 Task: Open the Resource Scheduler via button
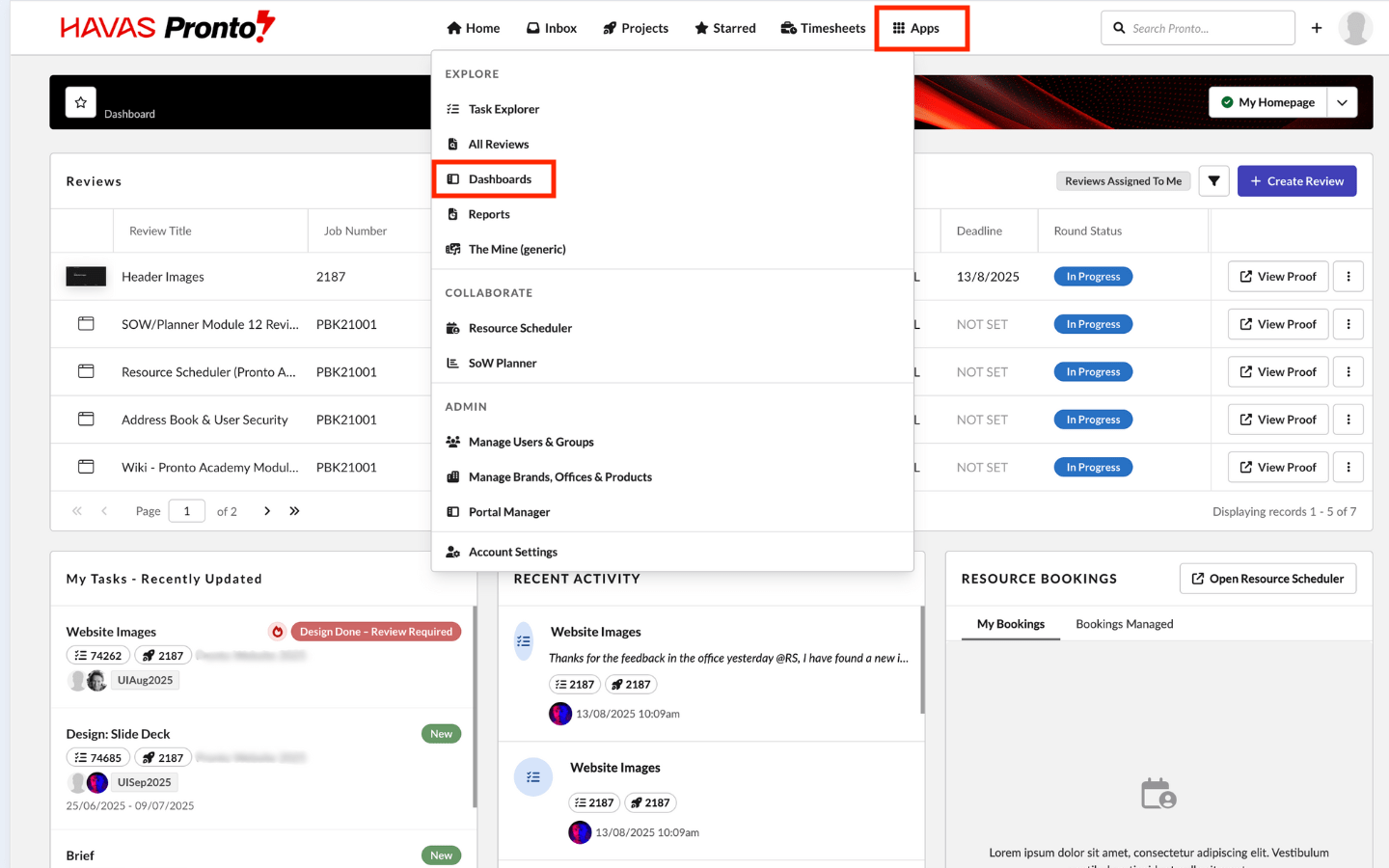(x=1267, y=579)
